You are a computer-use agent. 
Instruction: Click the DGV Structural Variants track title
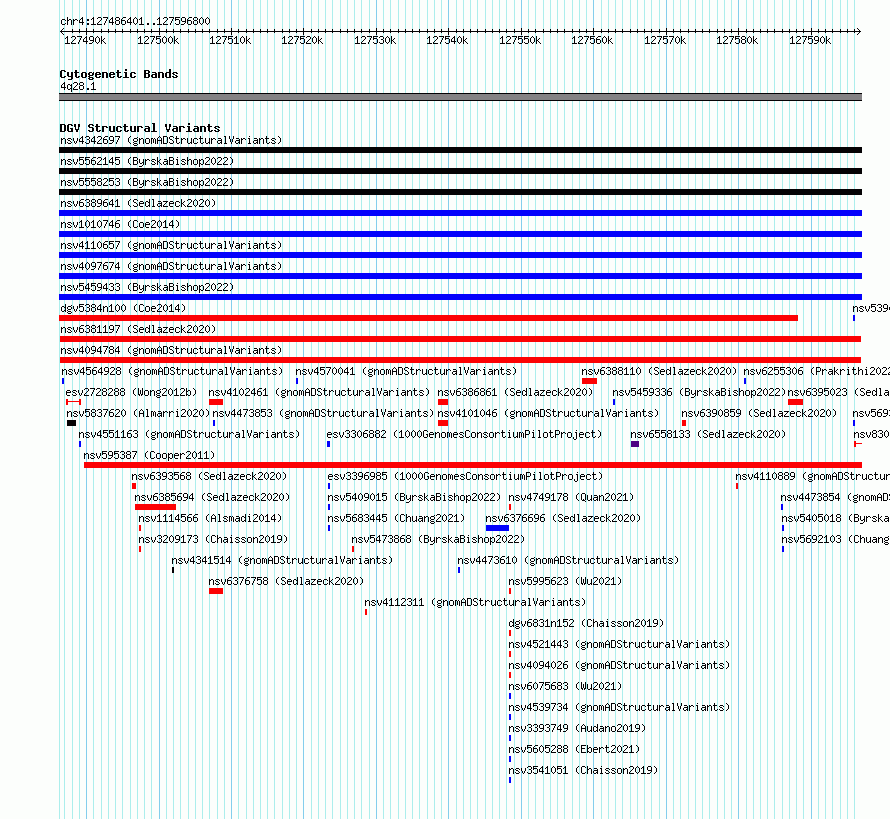(140, 128)
